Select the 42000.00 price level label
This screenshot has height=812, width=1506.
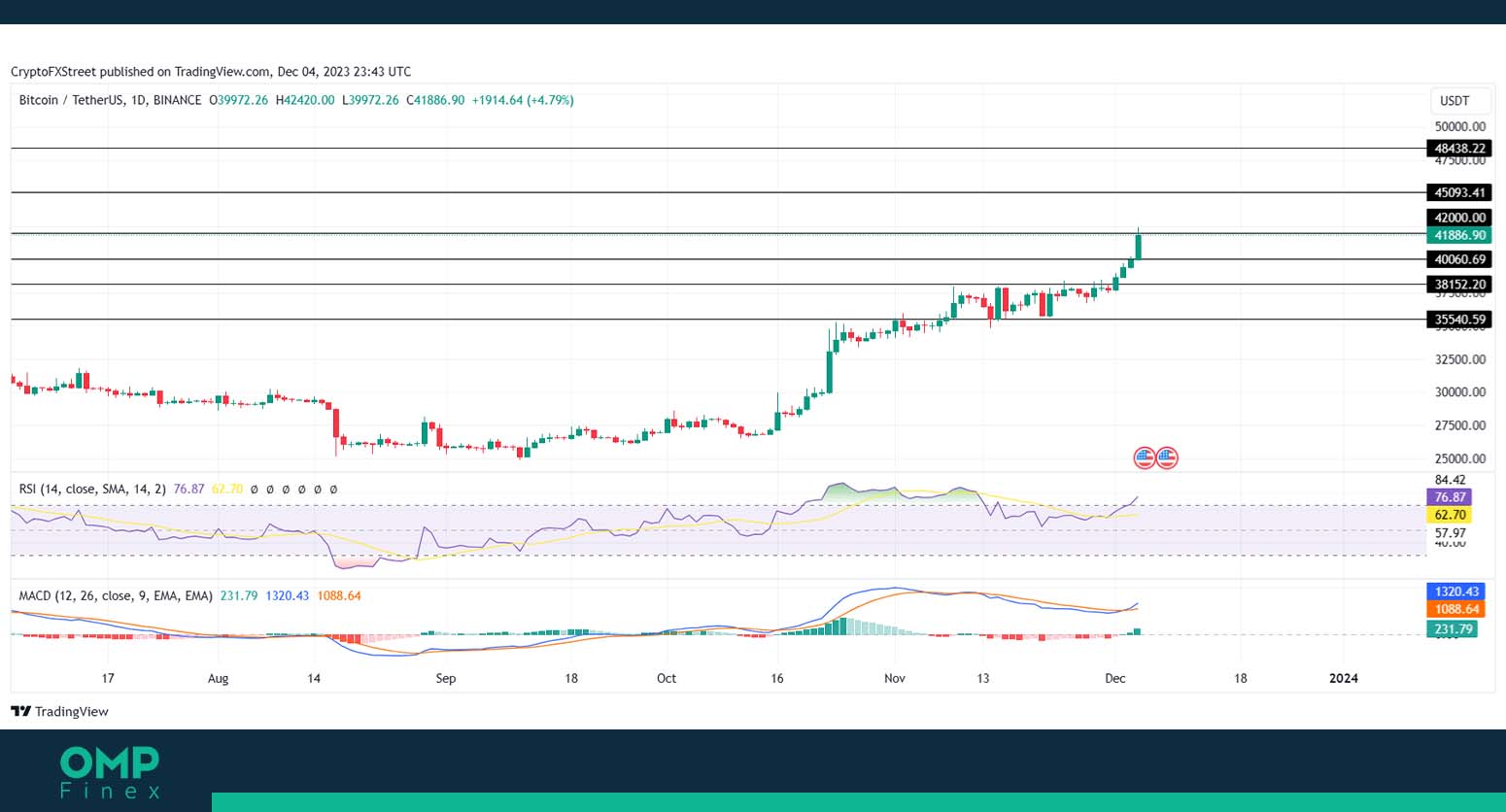[1459, 218]
